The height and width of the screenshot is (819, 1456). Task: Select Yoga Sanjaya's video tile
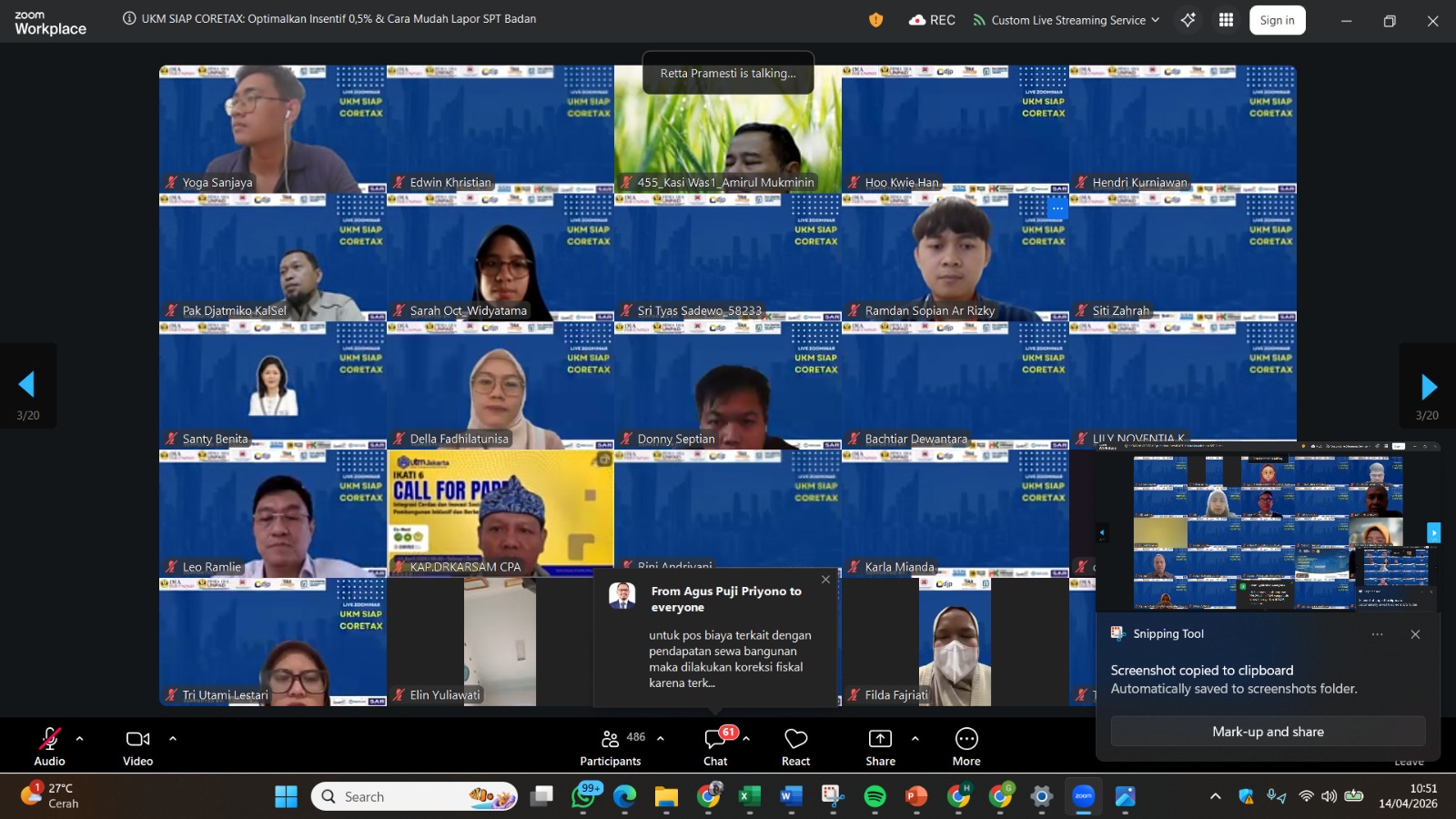273,128
